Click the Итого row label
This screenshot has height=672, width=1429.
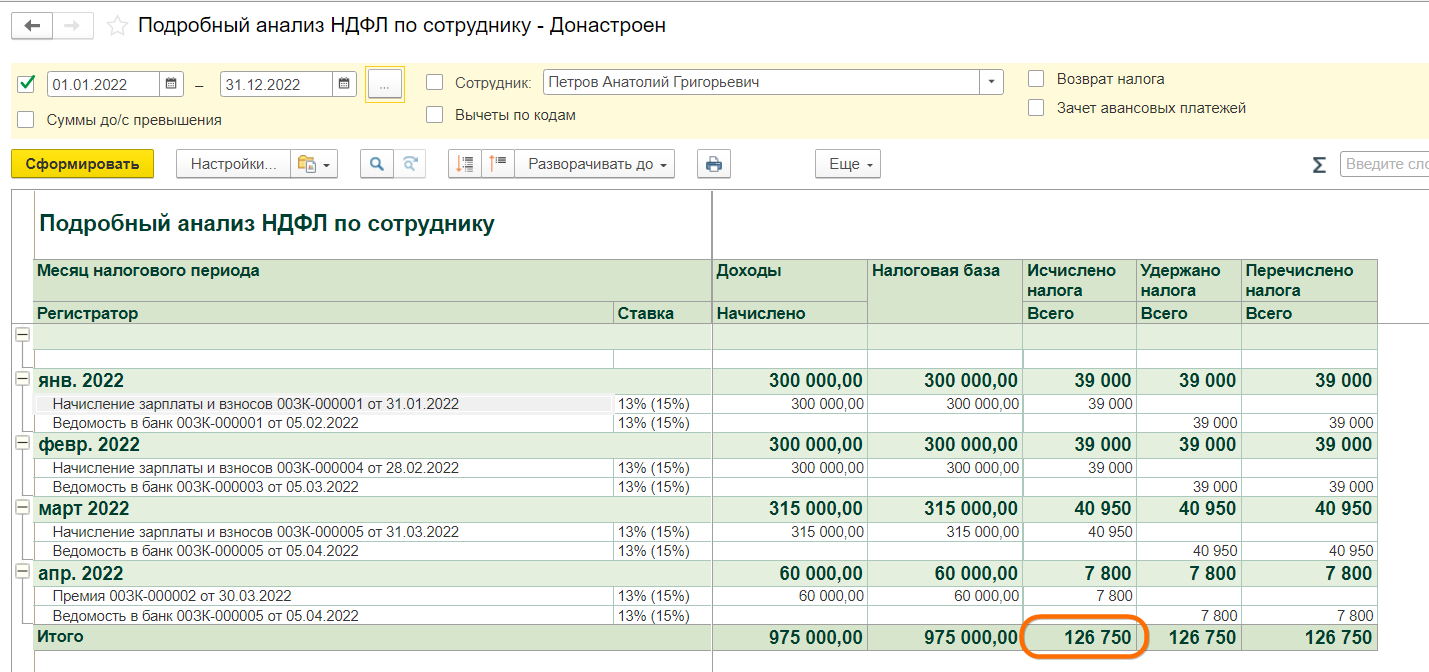[x=61, y=636]
